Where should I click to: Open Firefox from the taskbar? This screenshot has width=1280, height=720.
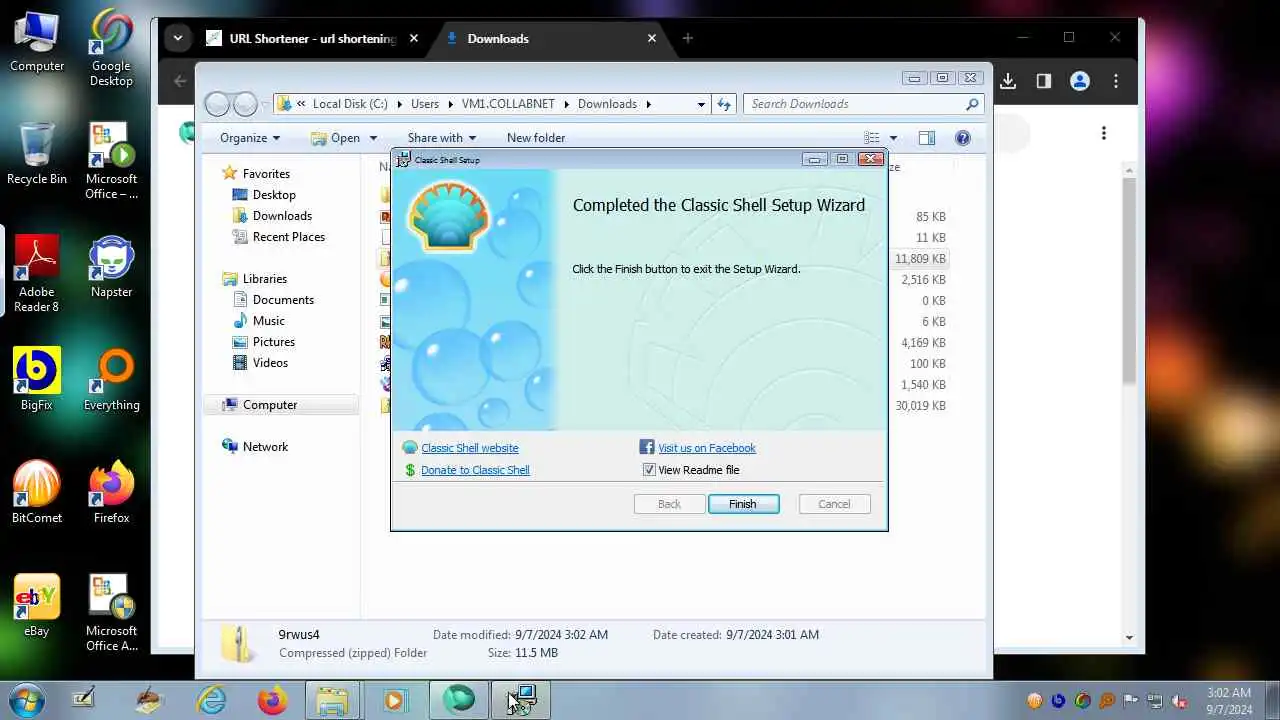(x=272, y=700)
